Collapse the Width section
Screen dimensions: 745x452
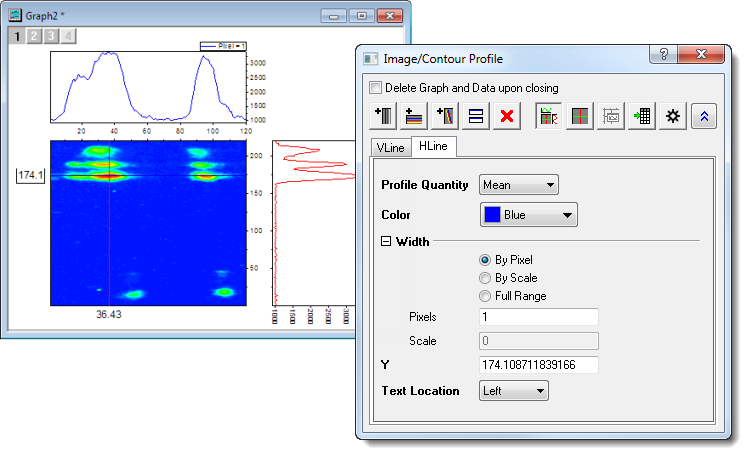pos(387,241)
